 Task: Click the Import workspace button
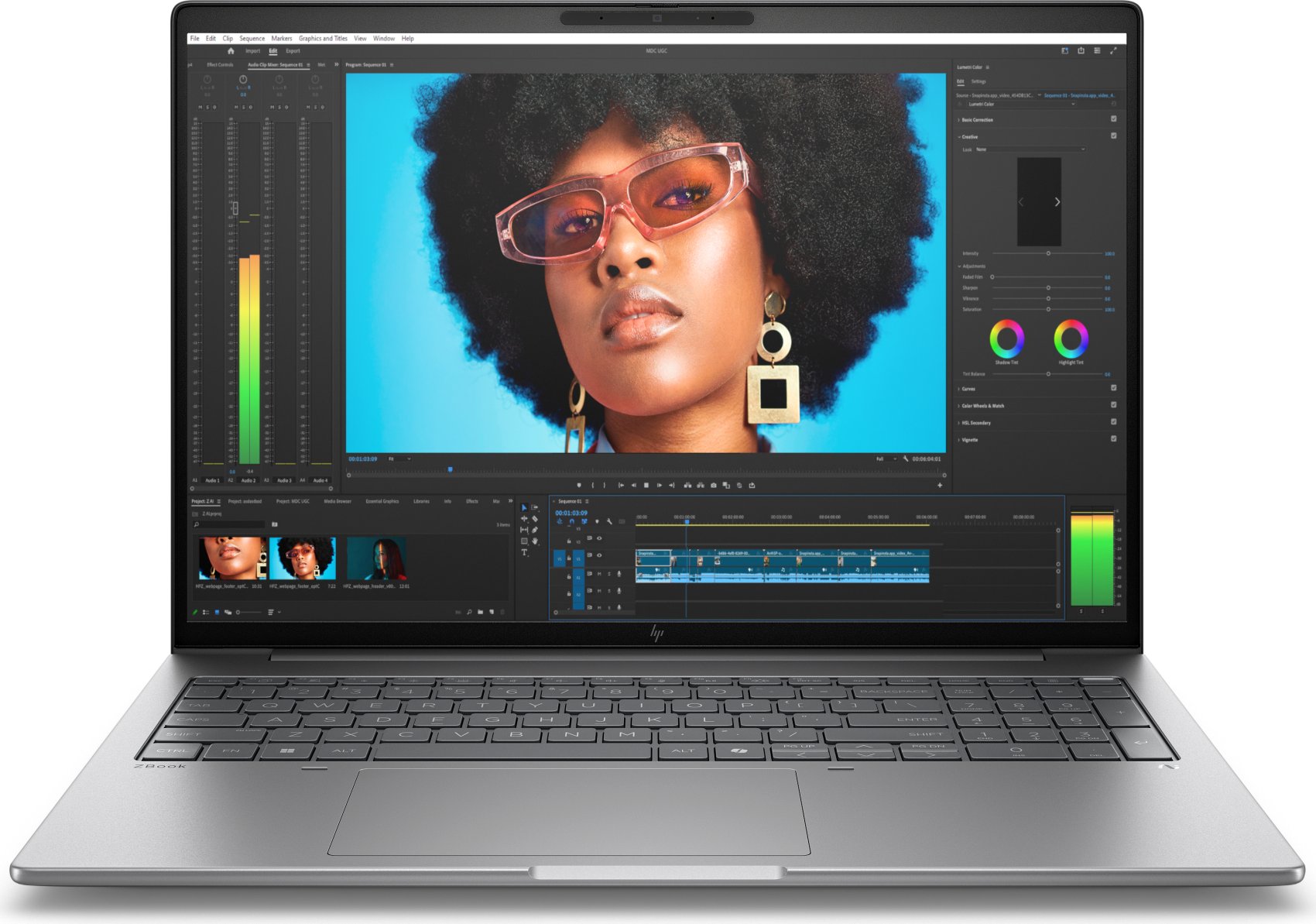[252, 51]
